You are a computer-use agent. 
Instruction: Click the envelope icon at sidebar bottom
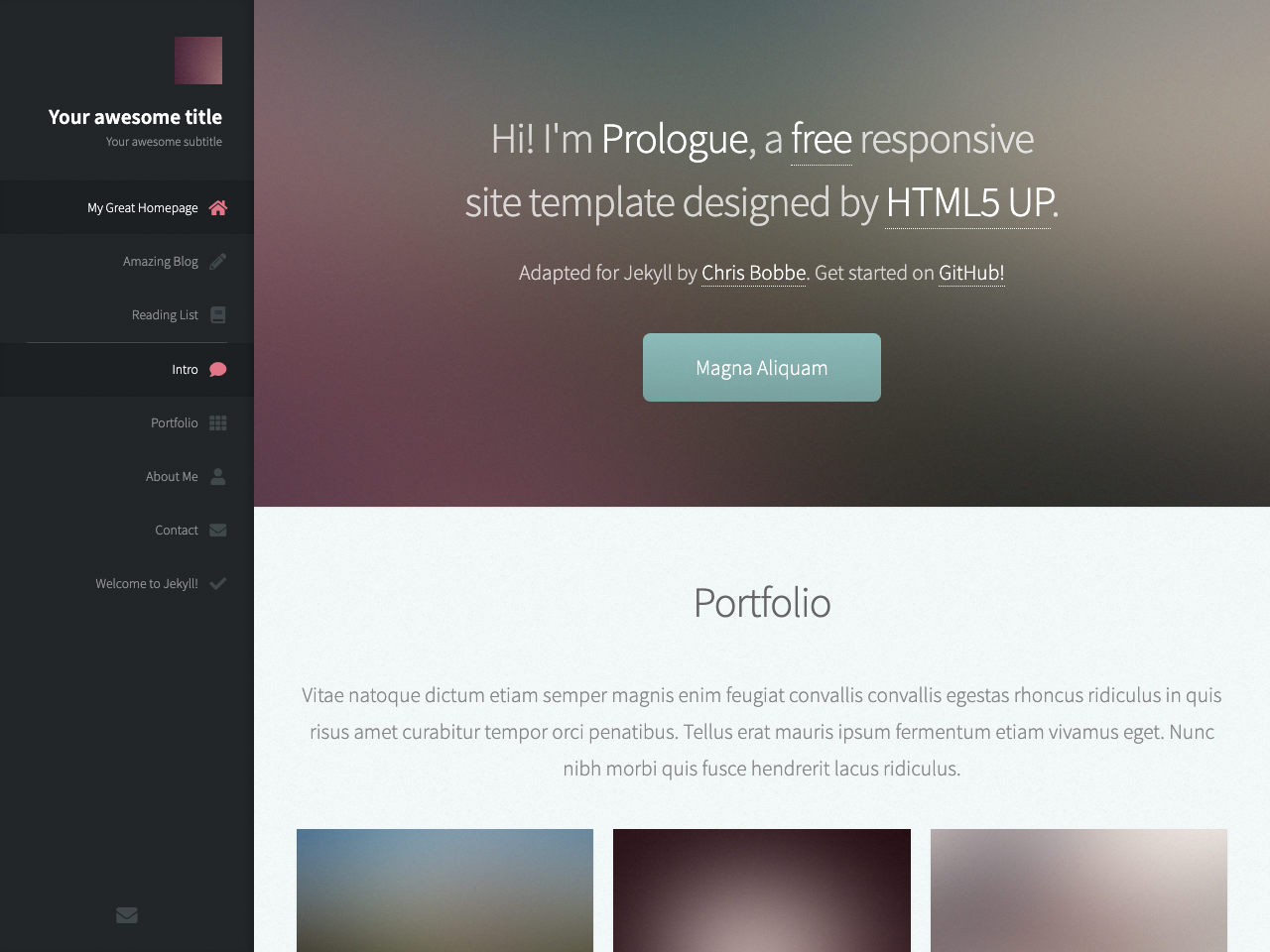(127, 915)
